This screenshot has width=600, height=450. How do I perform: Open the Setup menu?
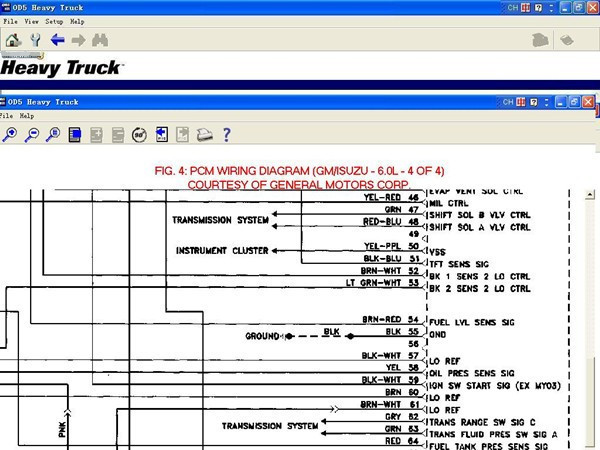coord(54,21)
